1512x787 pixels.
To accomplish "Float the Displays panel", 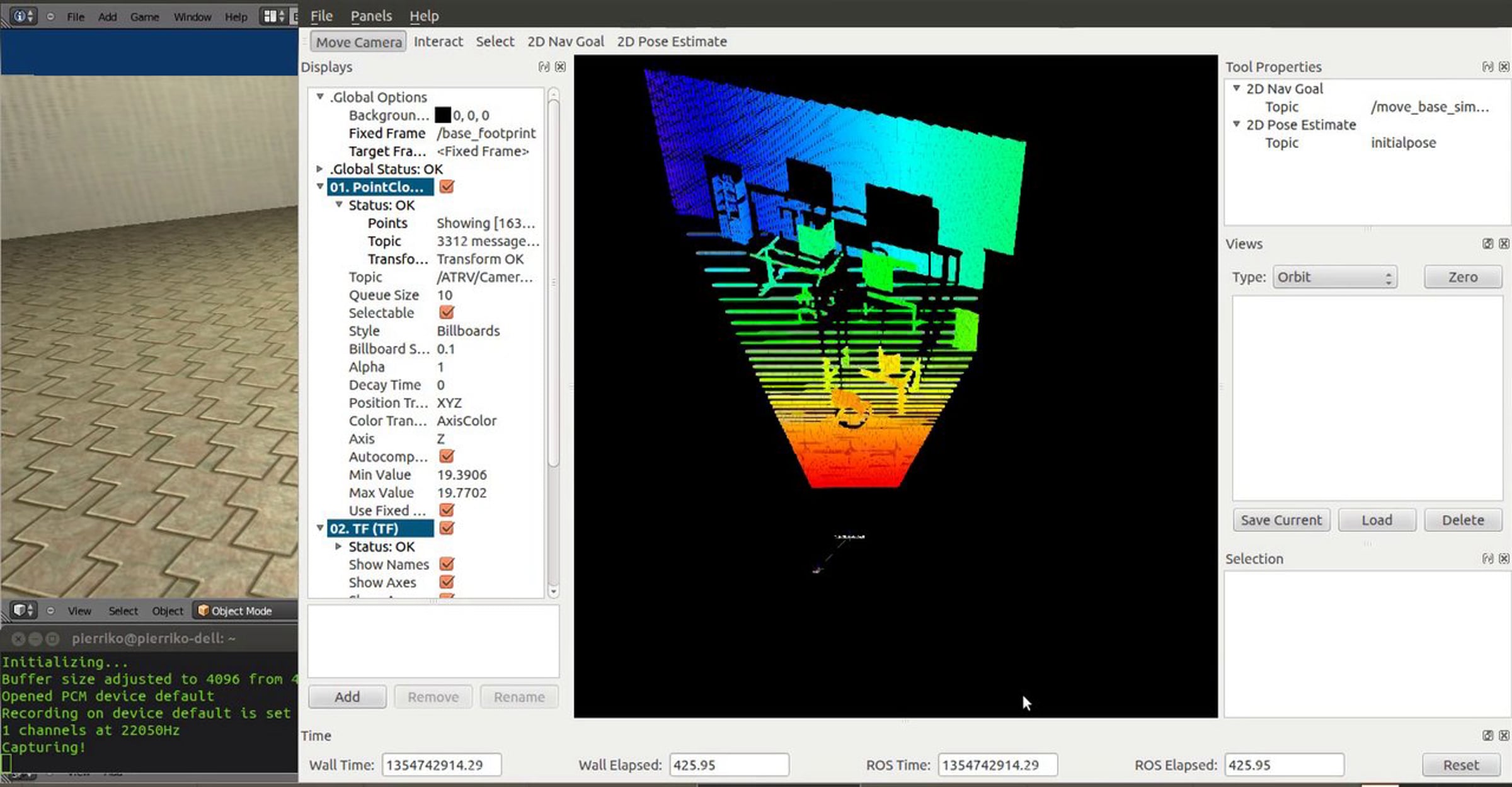I will tap(544, 67).
